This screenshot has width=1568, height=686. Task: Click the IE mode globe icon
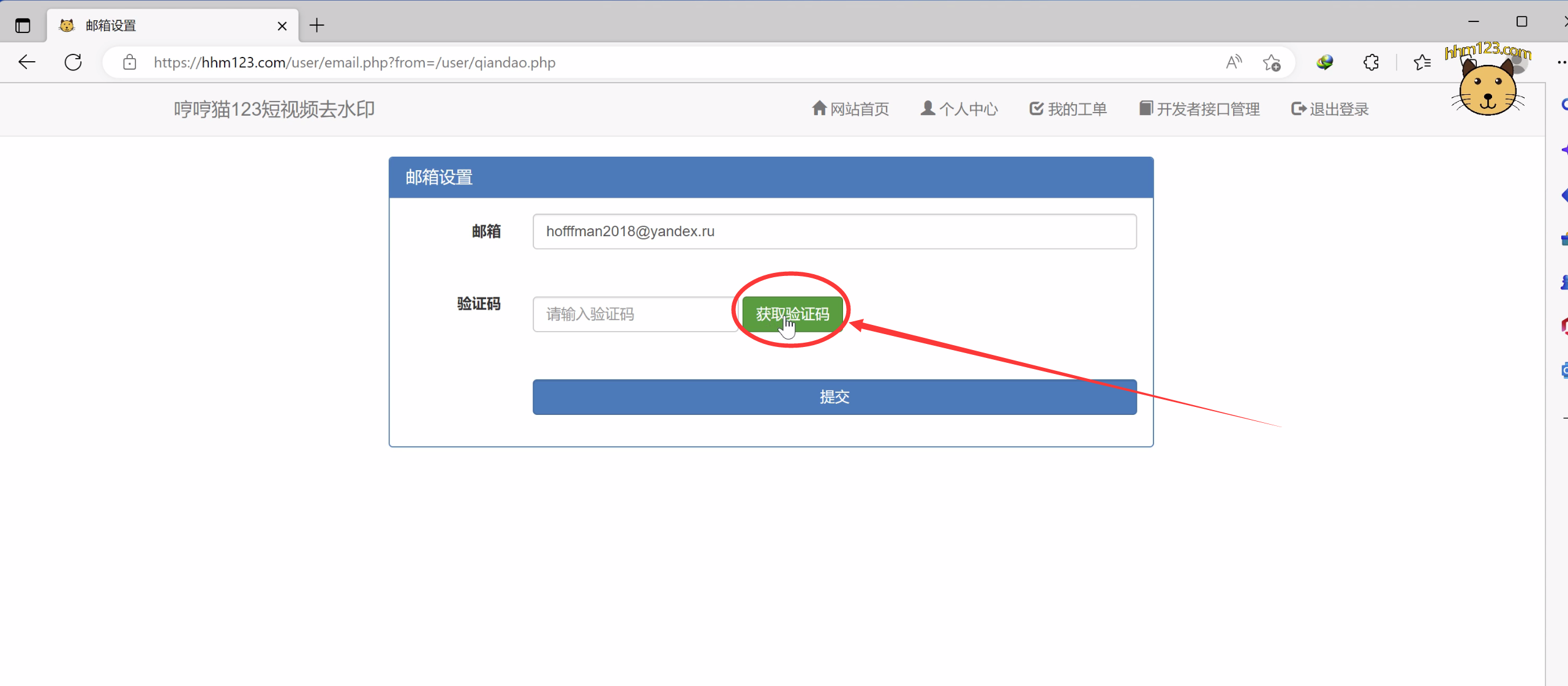point(1324,62)
